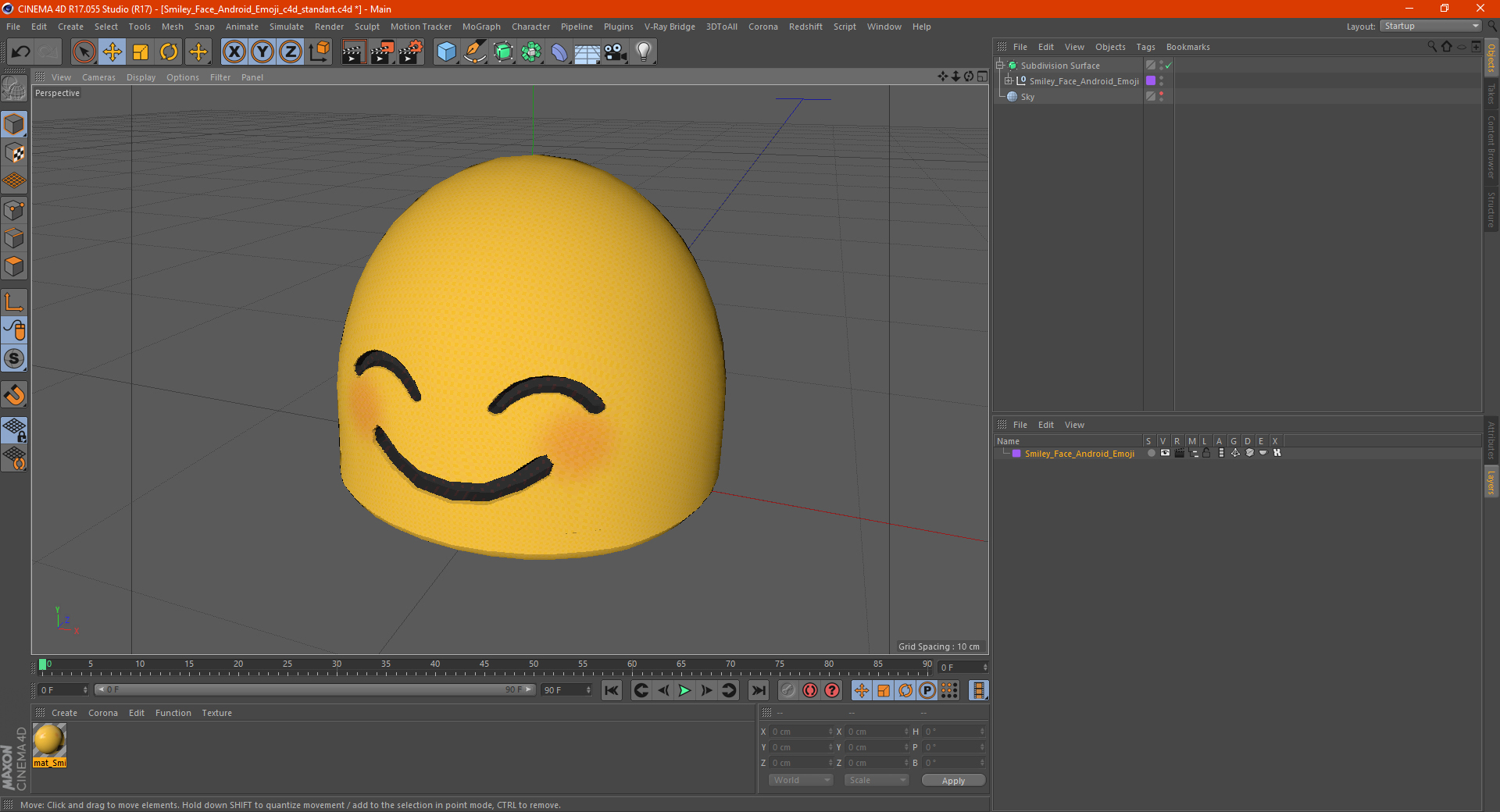This screenshot has width=1500, height=812.
Task: Switch to Model mode
Action: point(14,124)
